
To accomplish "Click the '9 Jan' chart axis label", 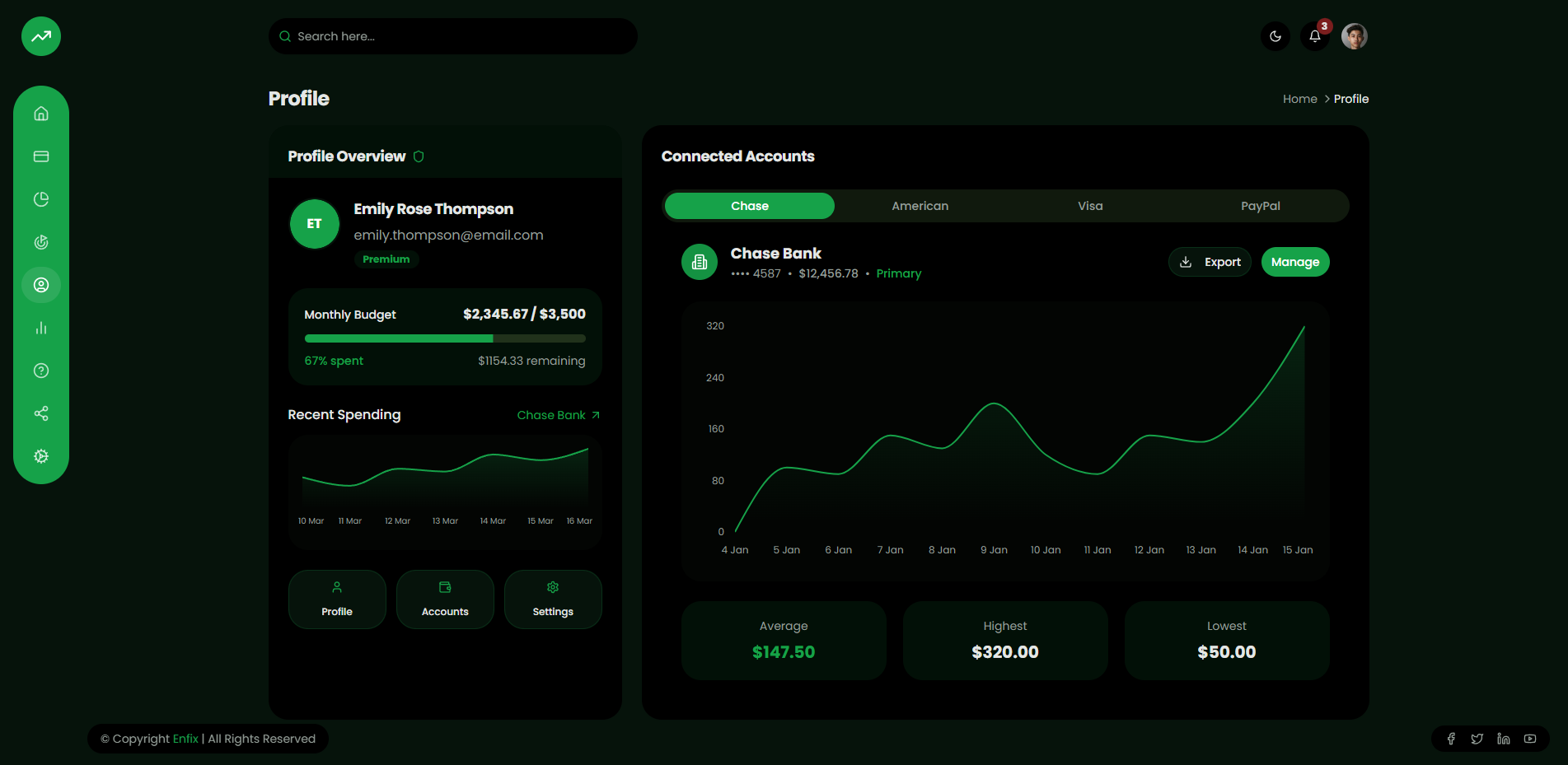I will (994, 550).
